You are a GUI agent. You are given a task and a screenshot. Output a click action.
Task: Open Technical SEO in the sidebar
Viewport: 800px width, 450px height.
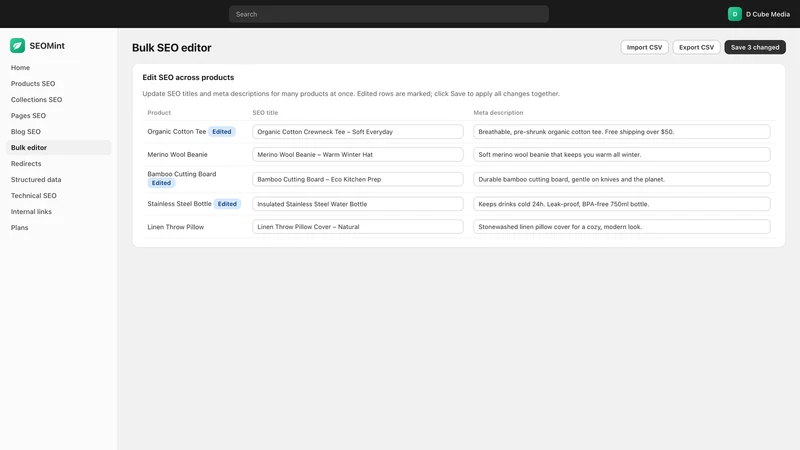point(34,195)
